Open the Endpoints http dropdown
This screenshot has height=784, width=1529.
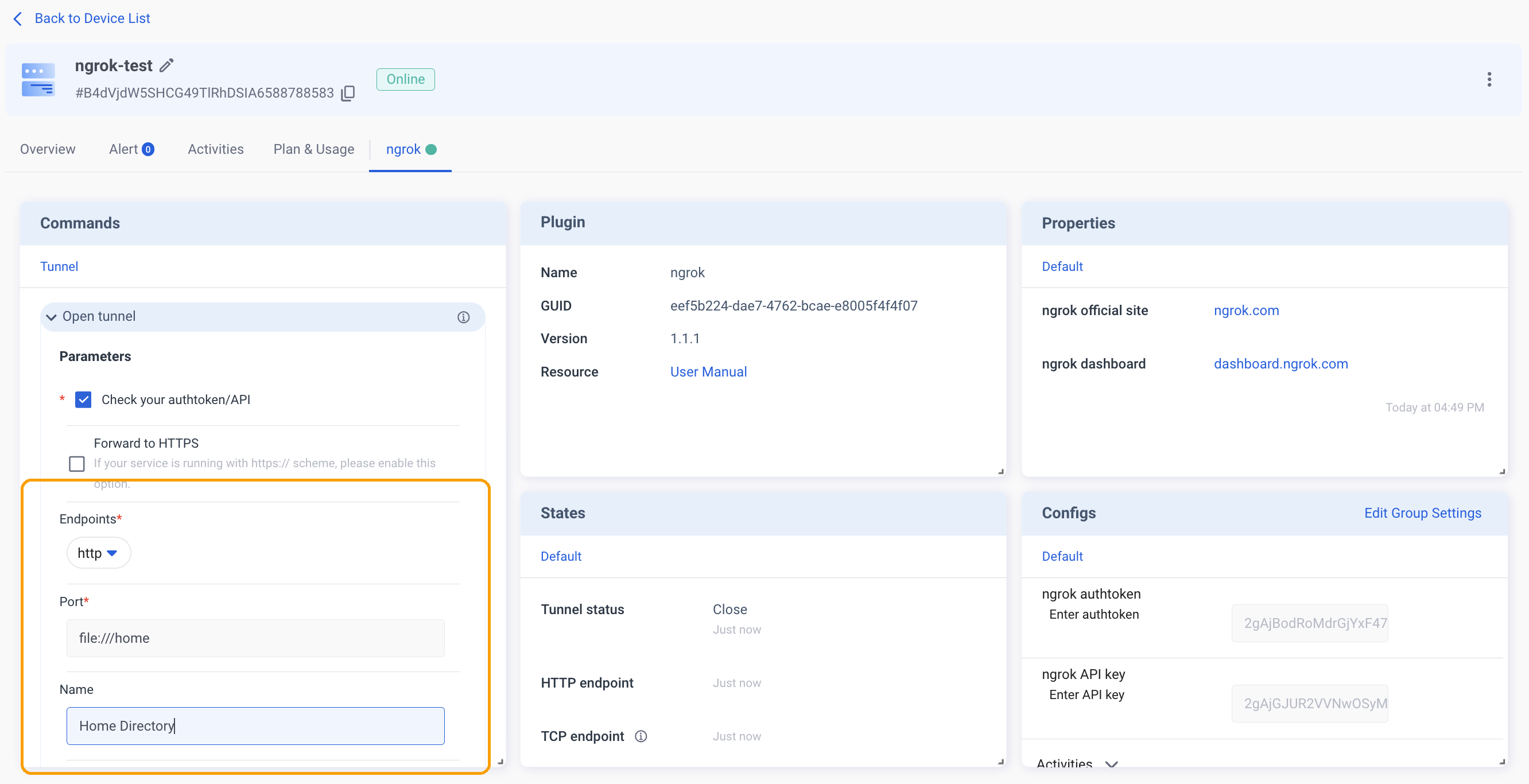coord(98,553)
